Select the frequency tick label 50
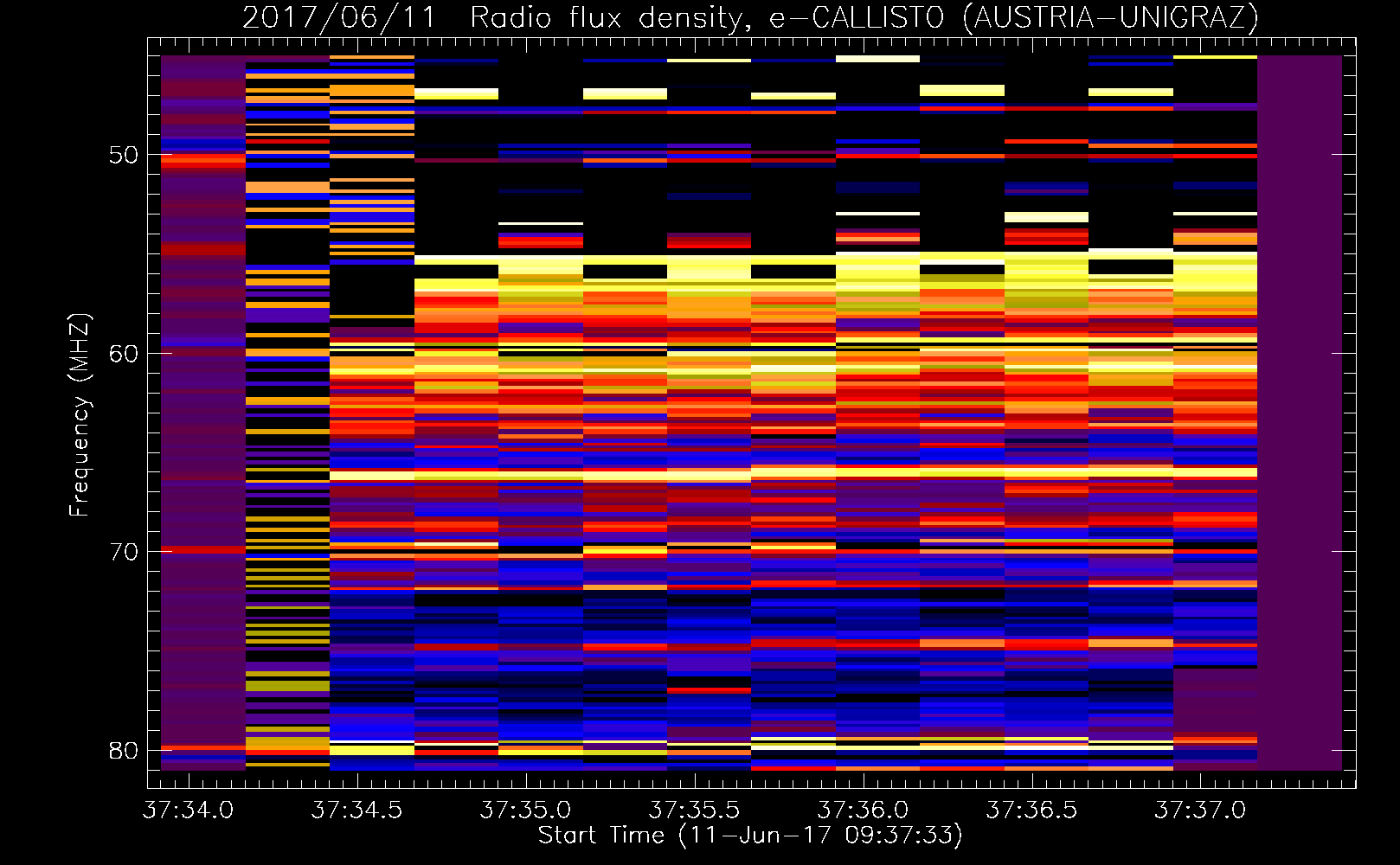The image size is (1400, 865). [124, 155]
